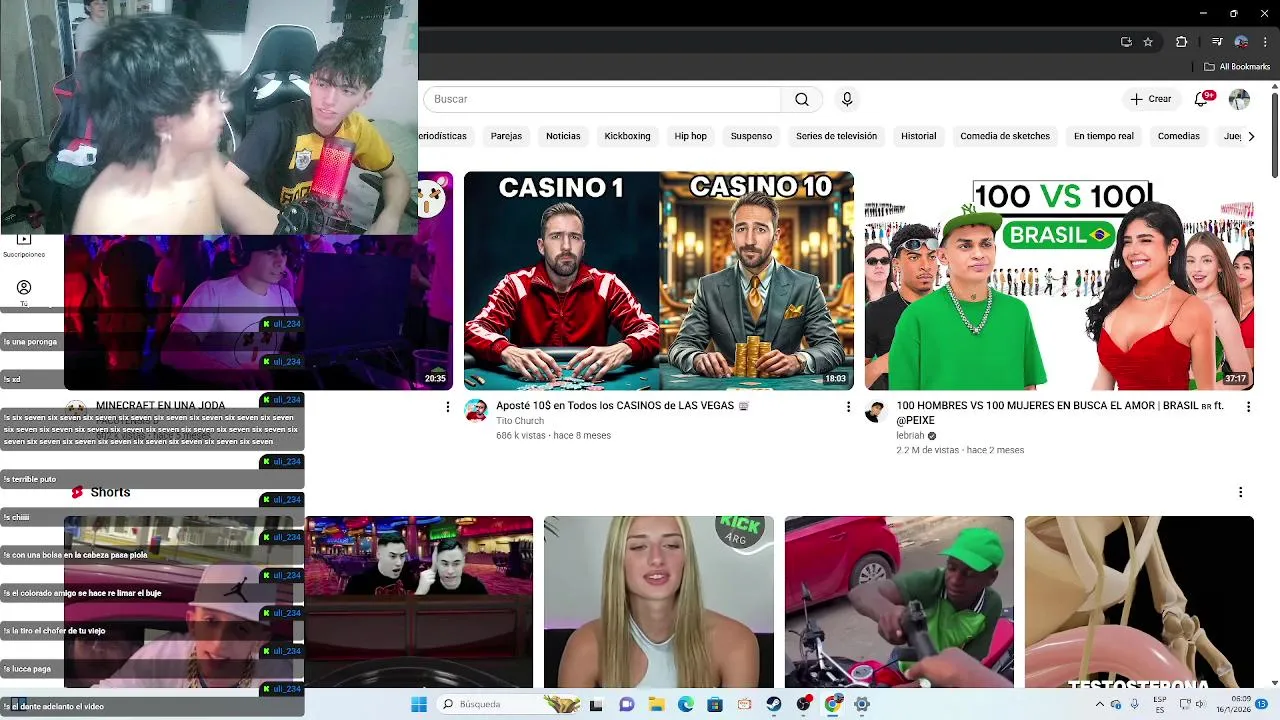
Task: Select the Suspenso filter chip
Action: [751, 136]
